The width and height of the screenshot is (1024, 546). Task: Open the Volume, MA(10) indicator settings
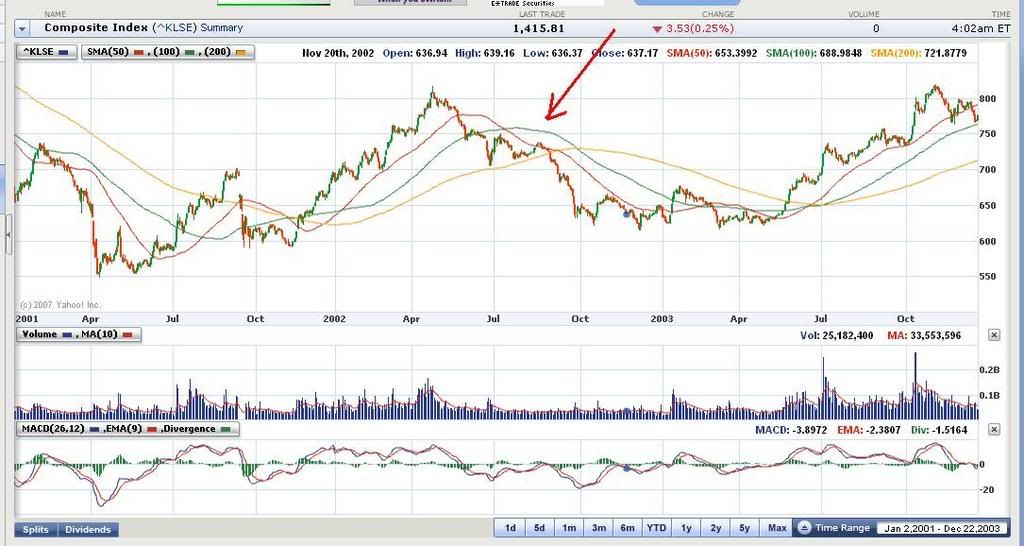(78, 335)
